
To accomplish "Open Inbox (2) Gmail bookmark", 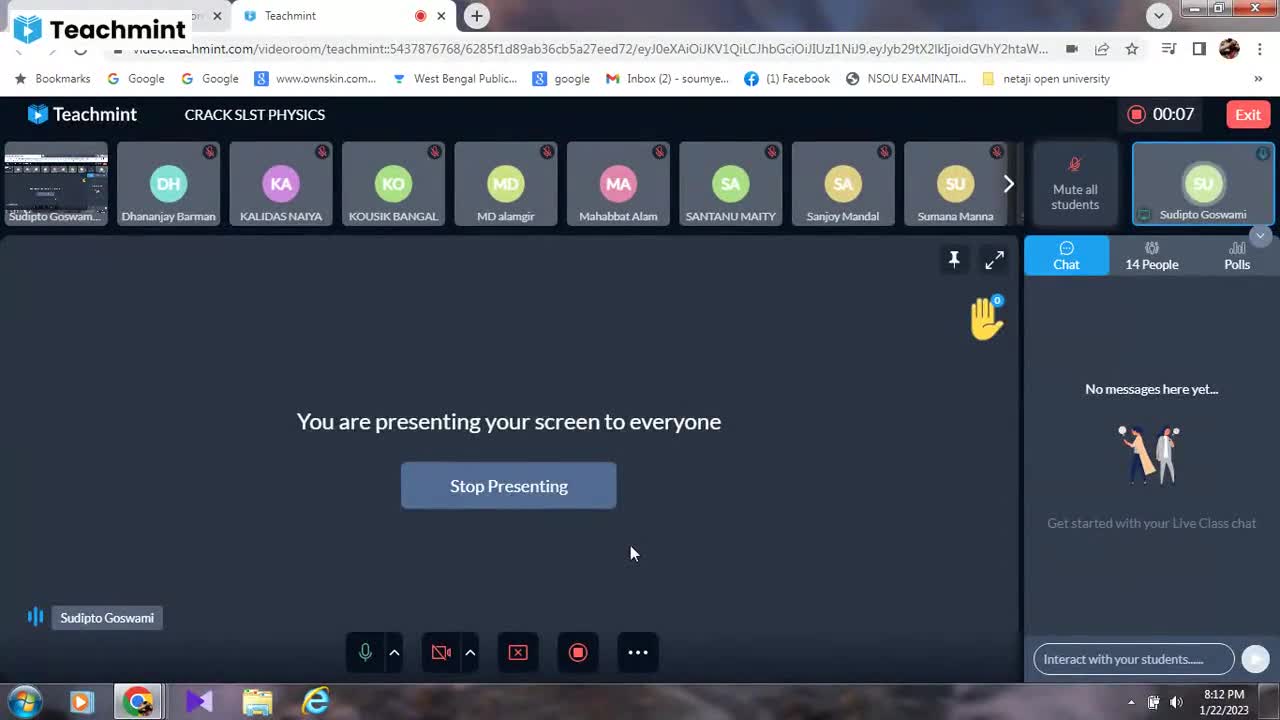I will 667,78.
